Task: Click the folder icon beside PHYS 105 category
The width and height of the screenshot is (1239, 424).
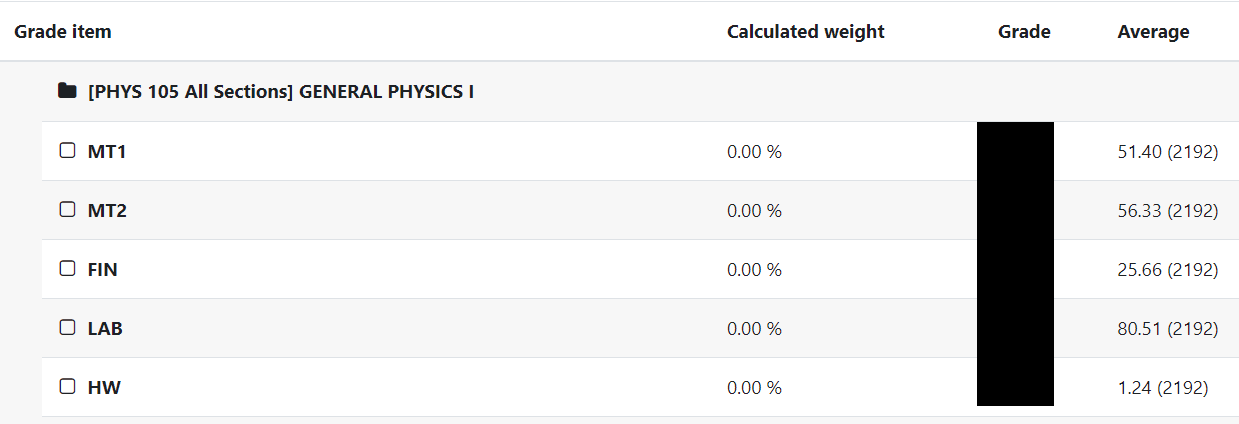Action: click(x=67, y=91)
